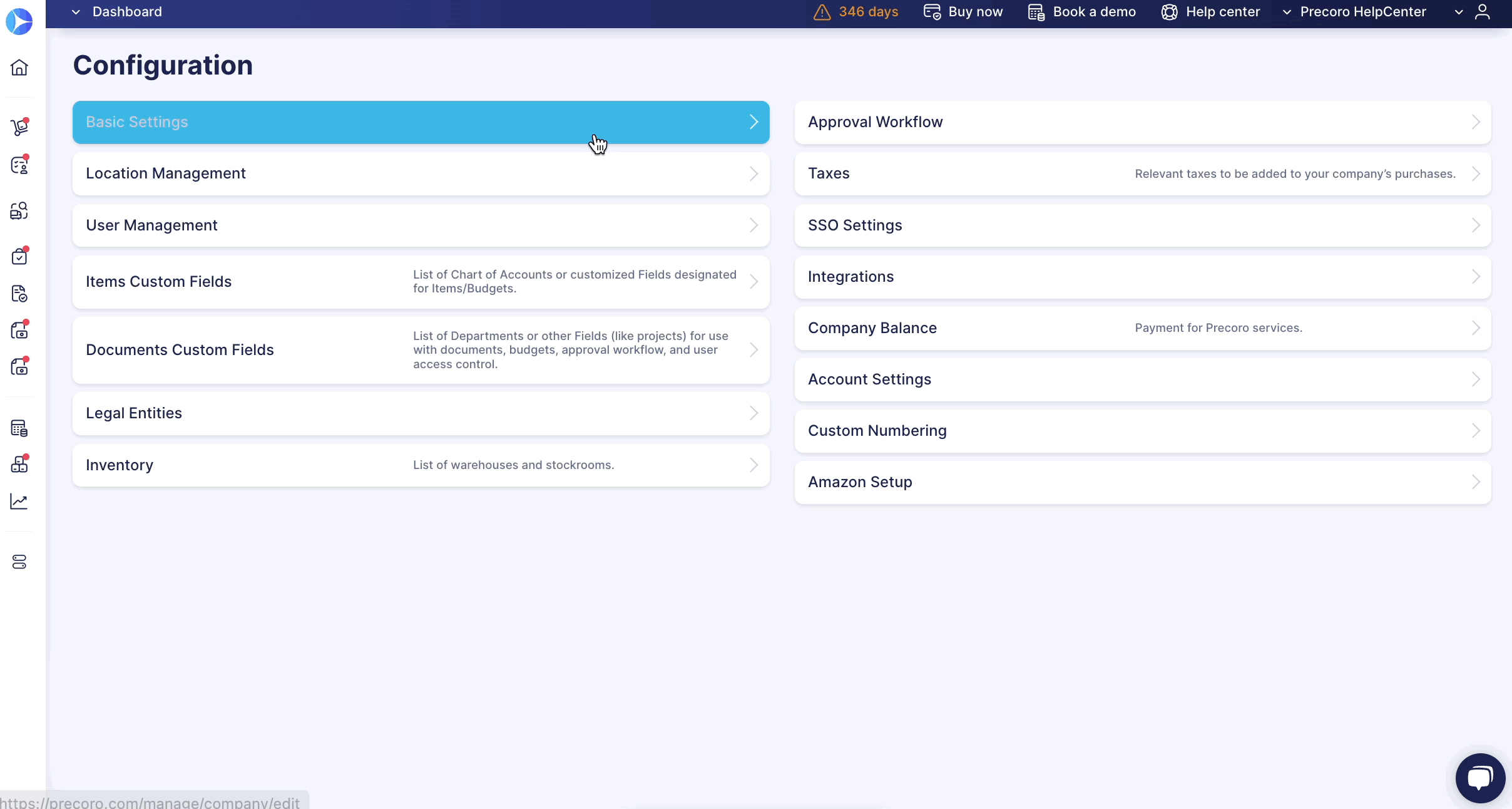Viewport: 1512px width, 809px height.
Task: Click the Book a demo text
Action: click(x=1095, y=12)
